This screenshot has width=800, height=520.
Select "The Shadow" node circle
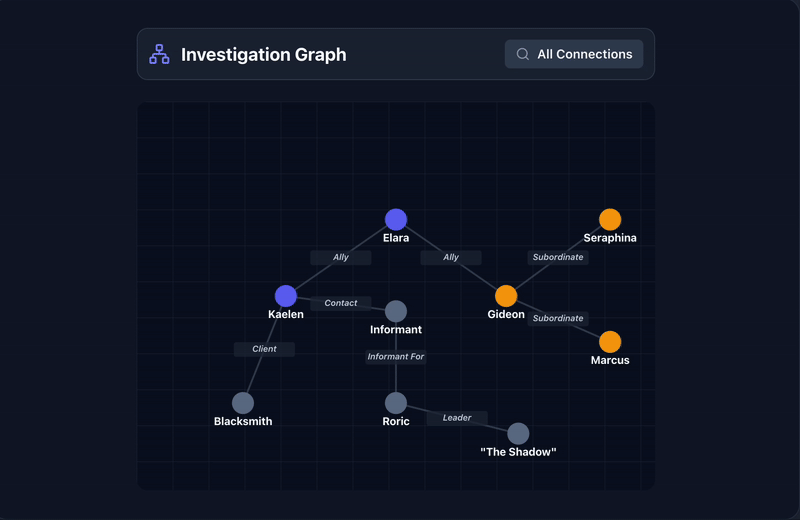click(x=518, y=434)
